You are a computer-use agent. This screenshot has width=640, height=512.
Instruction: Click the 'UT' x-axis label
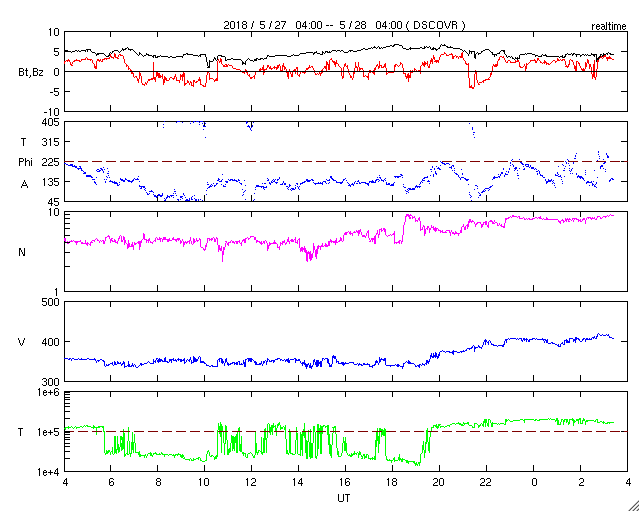pyautogui.click(x=344, y=498)
